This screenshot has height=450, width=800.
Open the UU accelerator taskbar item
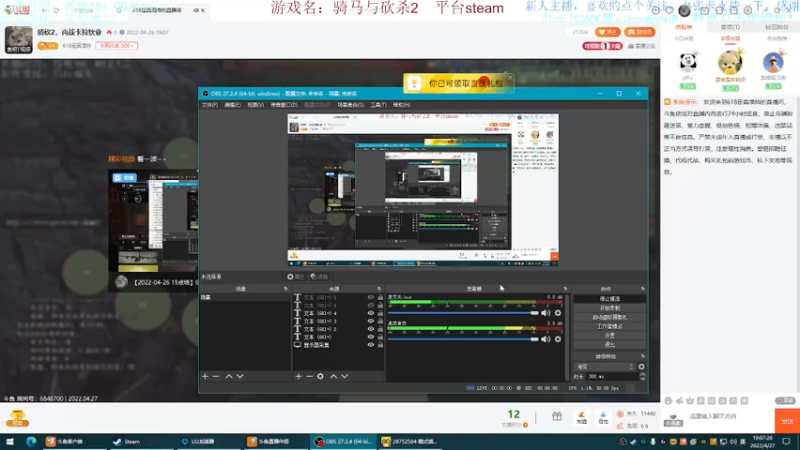coord(198,441)
